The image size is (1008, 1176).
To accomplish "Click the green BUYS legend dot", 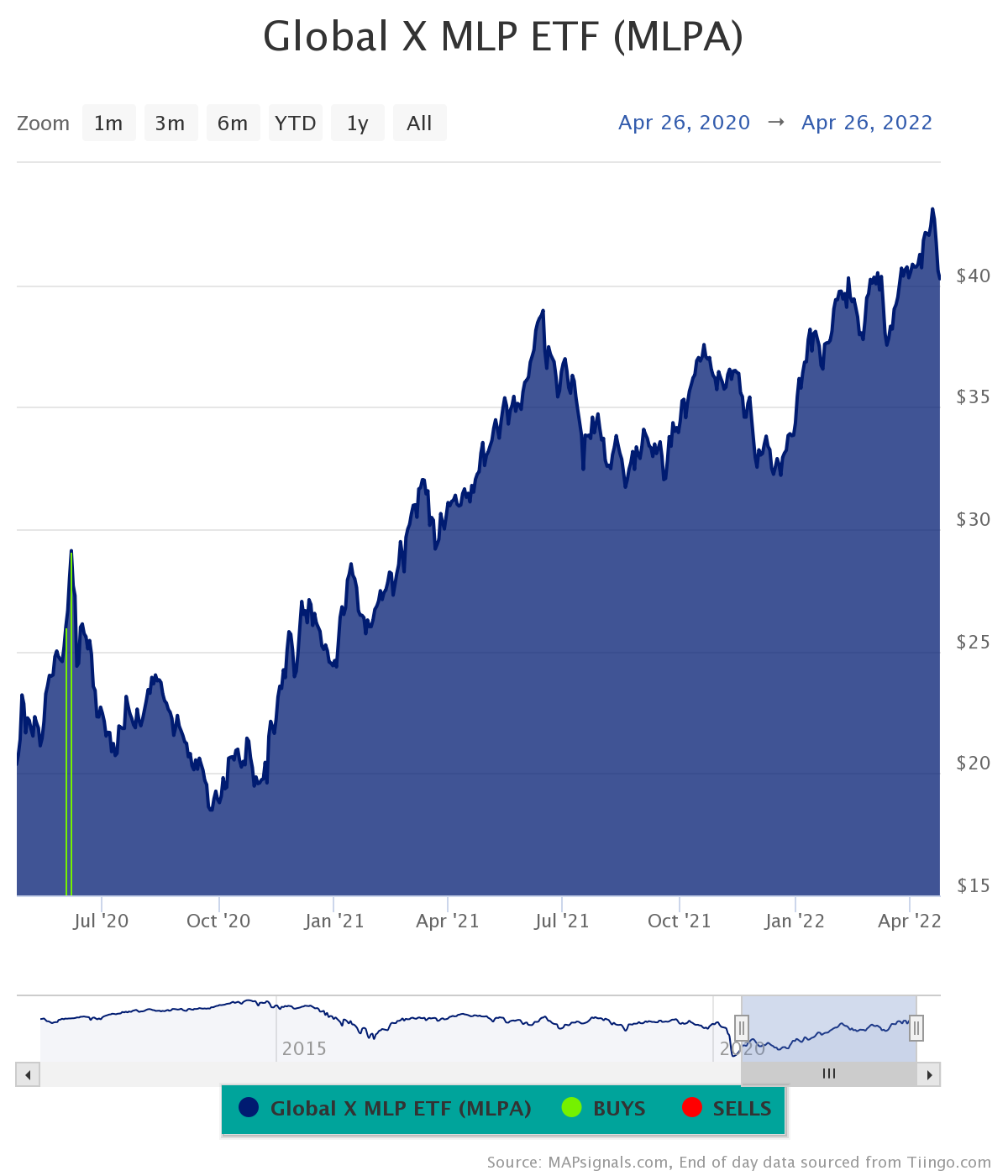I will pos(572,1109).
